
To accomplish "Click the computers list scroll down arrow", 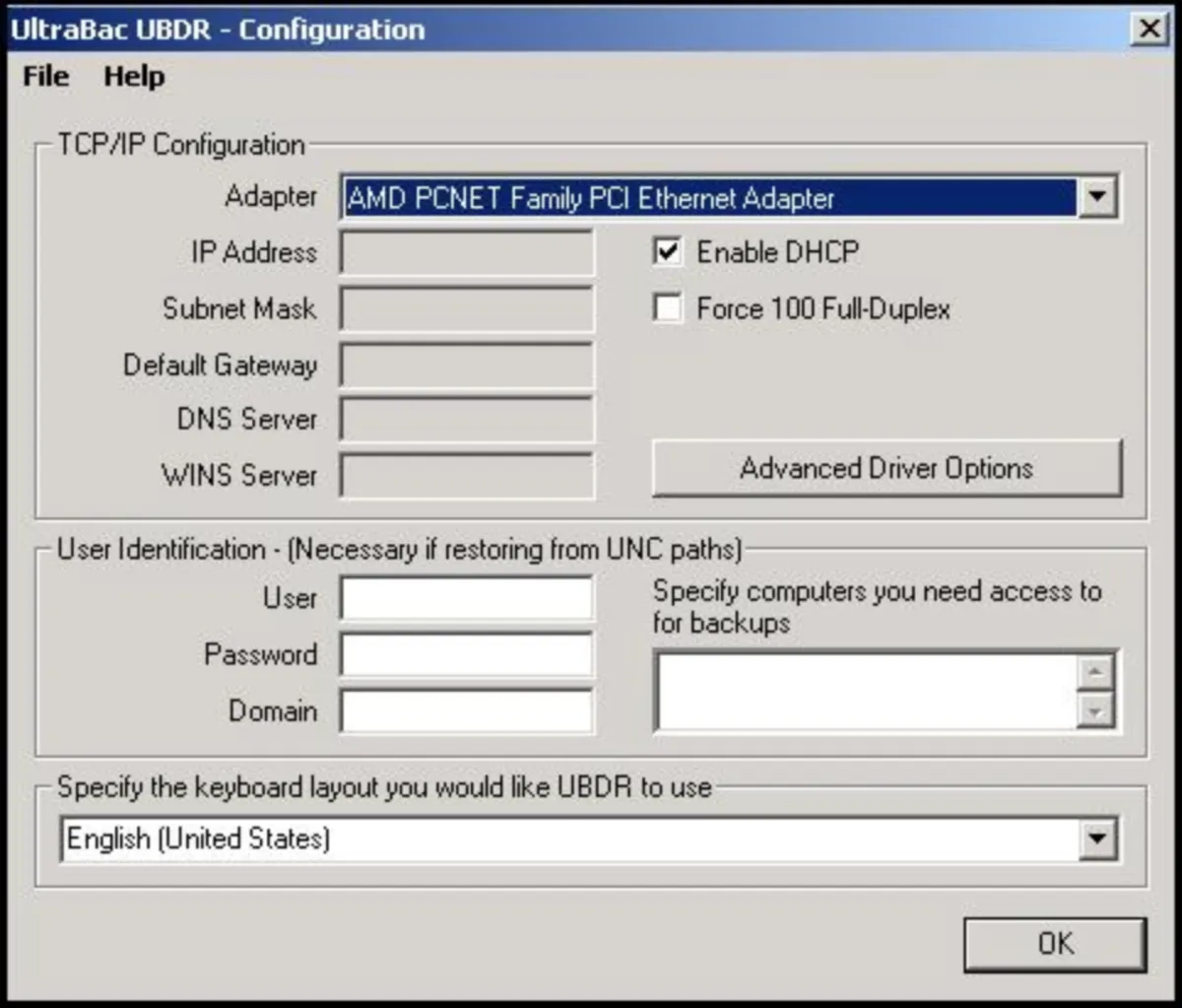I will click(x=1095, y=710).
